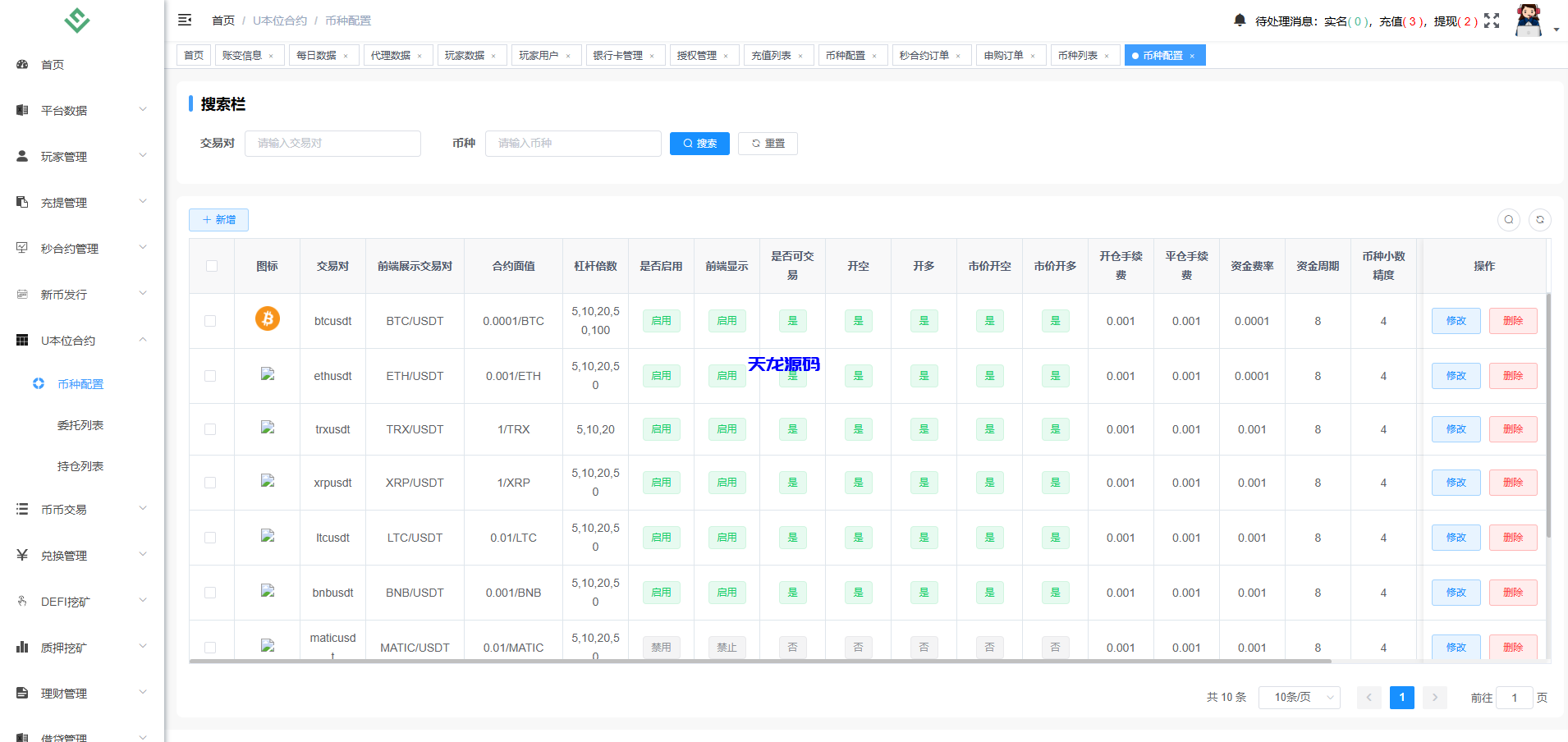Open the notifications bell icon
This screenshot has height=742, width=1568.
point(1240,19)
